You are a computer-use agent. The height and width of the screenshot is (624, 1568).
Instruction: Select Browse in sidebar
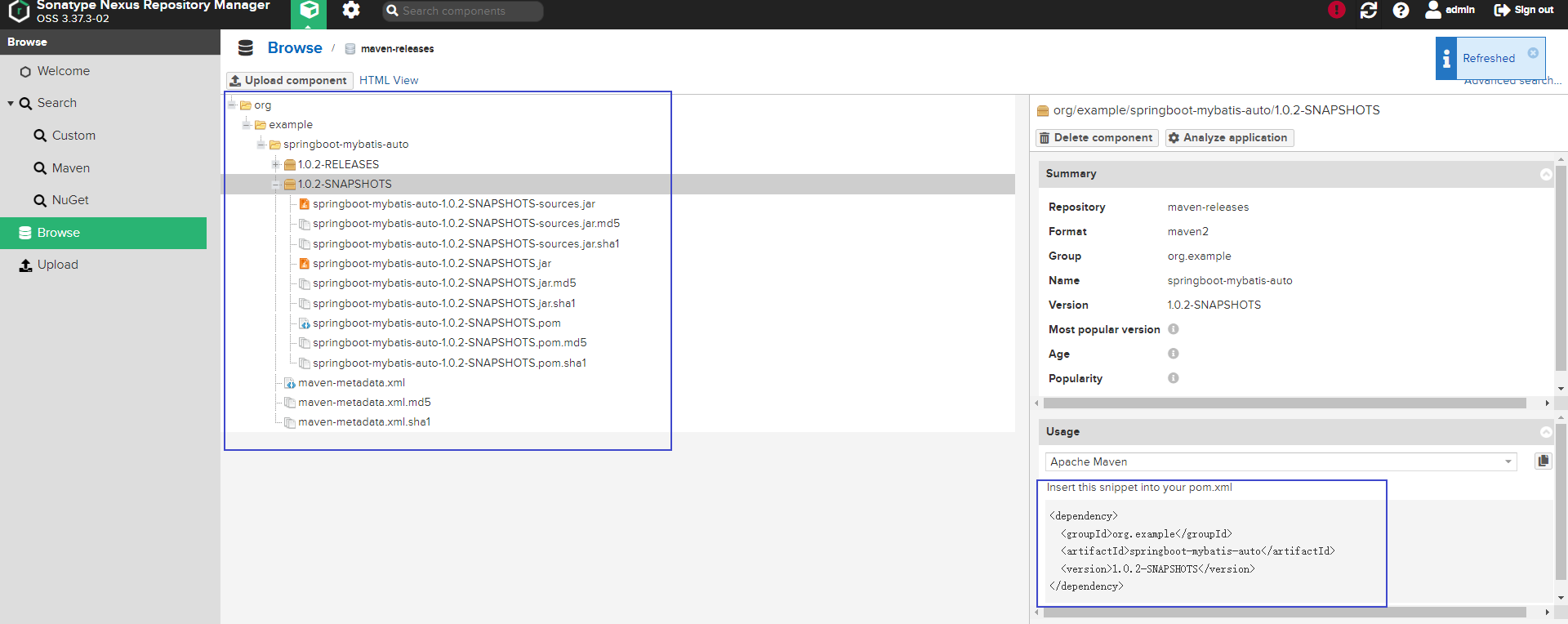(x=103, y=233)
